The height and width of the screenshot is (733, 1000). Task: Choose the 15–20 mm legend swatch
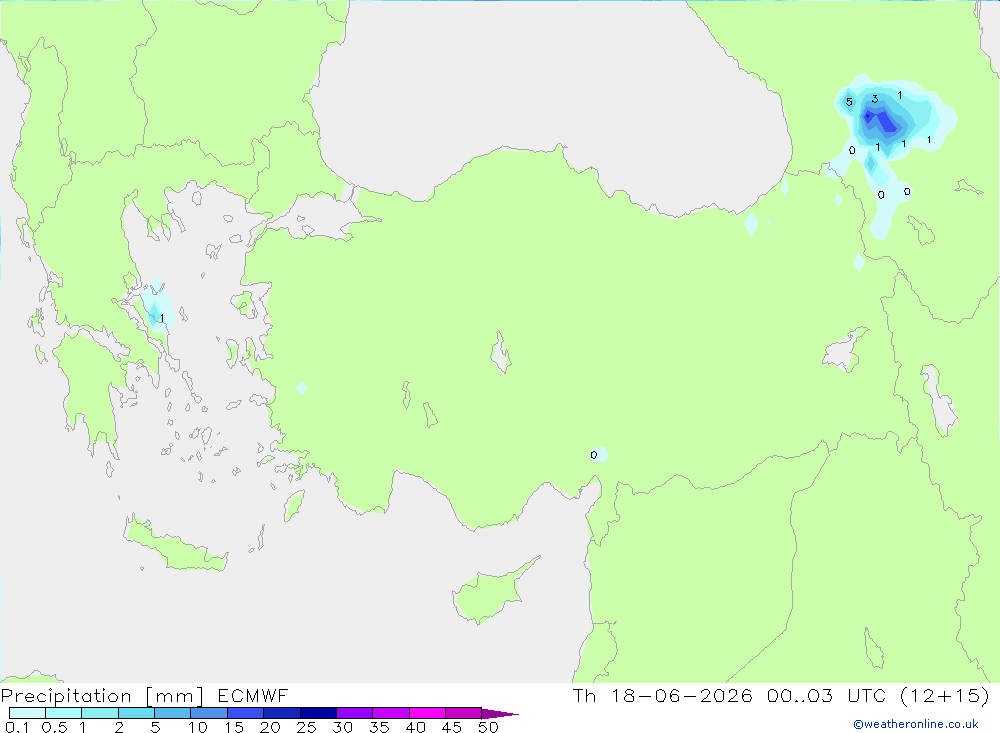tap(245, 713)
